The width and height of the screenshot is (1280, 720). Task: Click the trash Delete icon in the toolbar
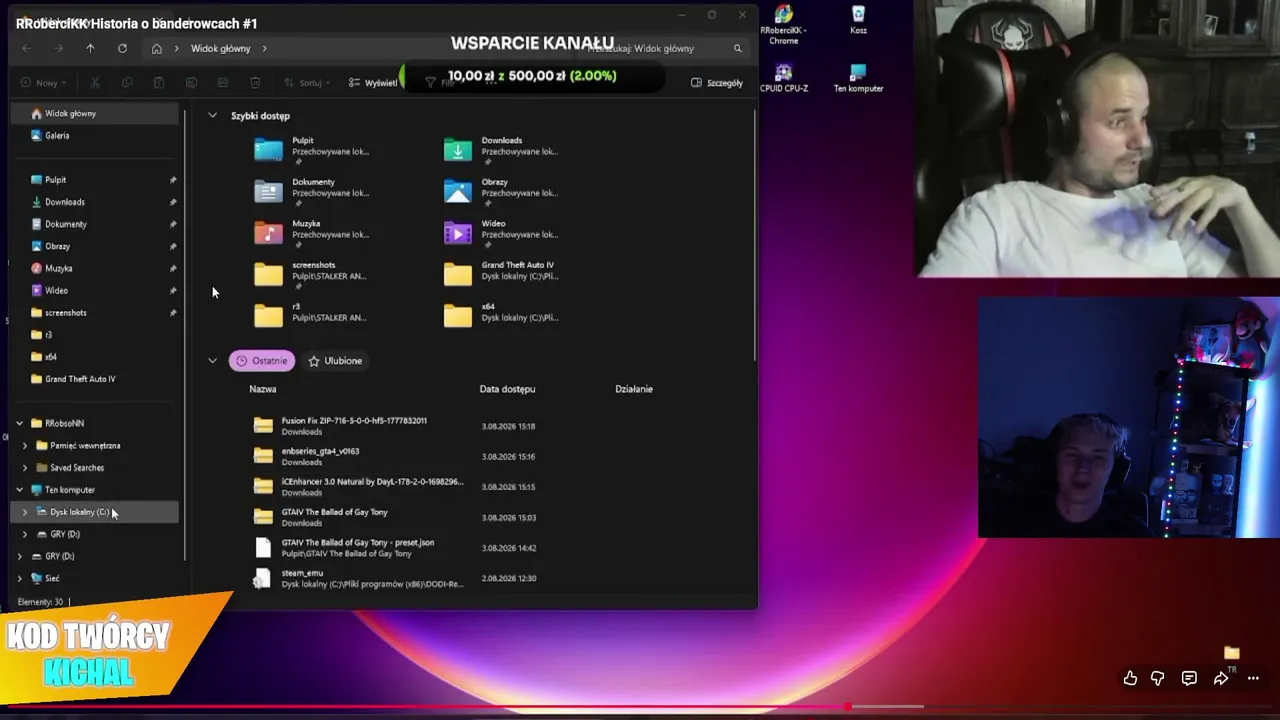pos(255,83)
